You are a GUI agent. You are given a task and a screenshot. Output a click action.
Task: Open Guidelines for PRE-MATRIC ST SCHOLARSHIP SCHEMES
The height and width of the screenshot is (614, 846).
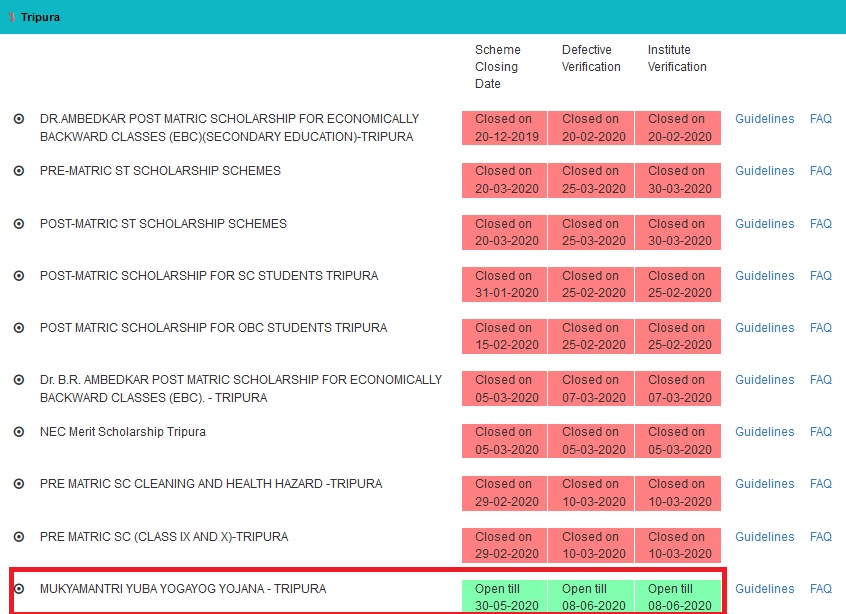click(x=765, y=171)
